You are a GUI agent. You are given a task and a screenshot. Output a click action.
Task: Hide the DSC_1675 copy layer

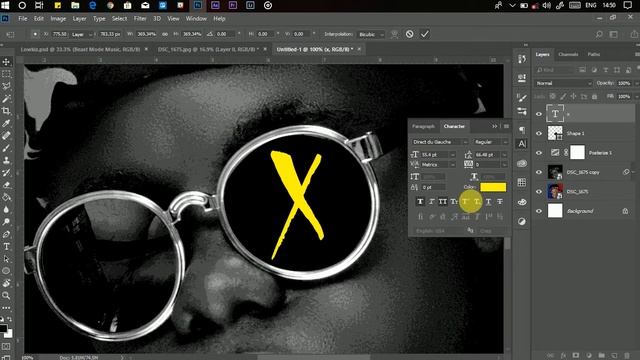539,172
